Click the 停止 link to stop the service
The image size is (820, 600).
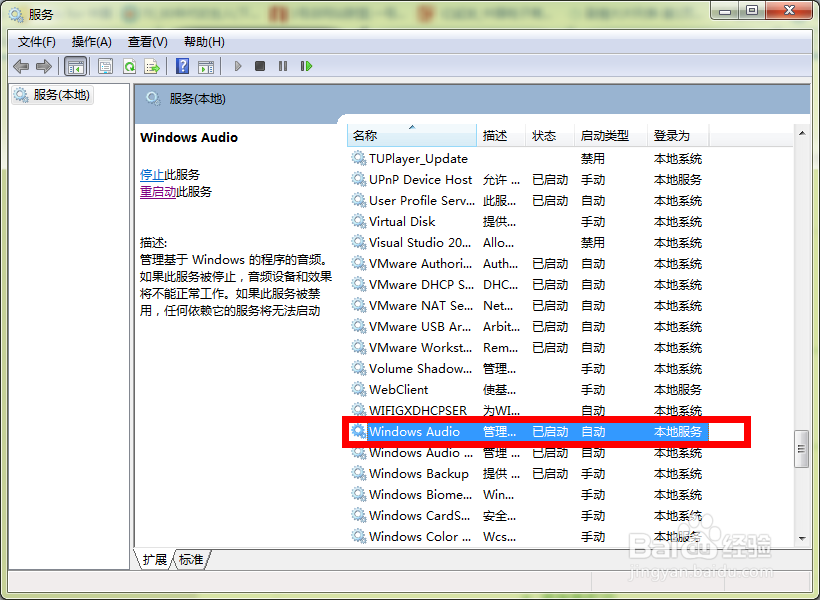[x=152, y=175]
